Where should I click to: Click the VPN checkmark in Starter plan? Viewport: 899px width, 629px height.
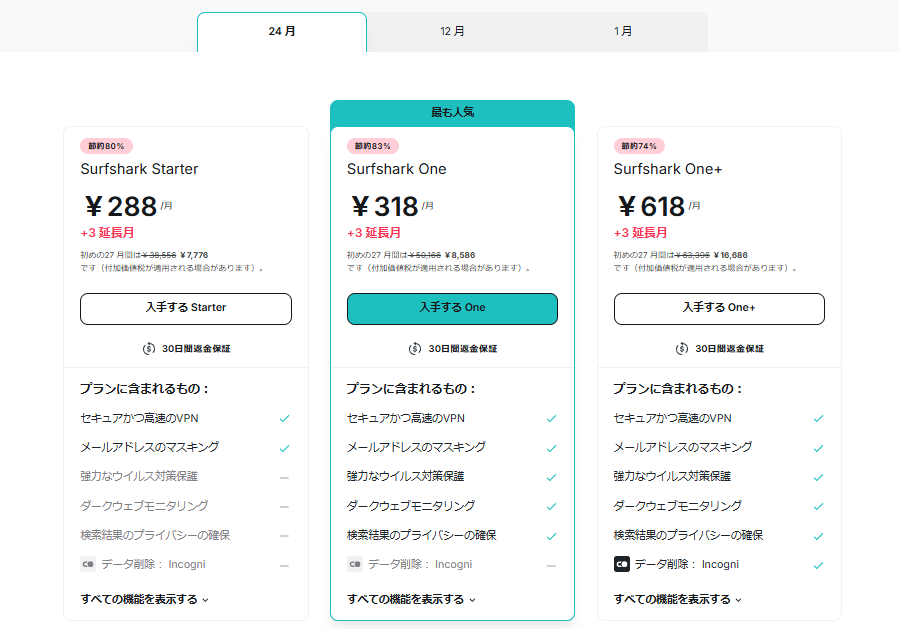pos(284,419)
